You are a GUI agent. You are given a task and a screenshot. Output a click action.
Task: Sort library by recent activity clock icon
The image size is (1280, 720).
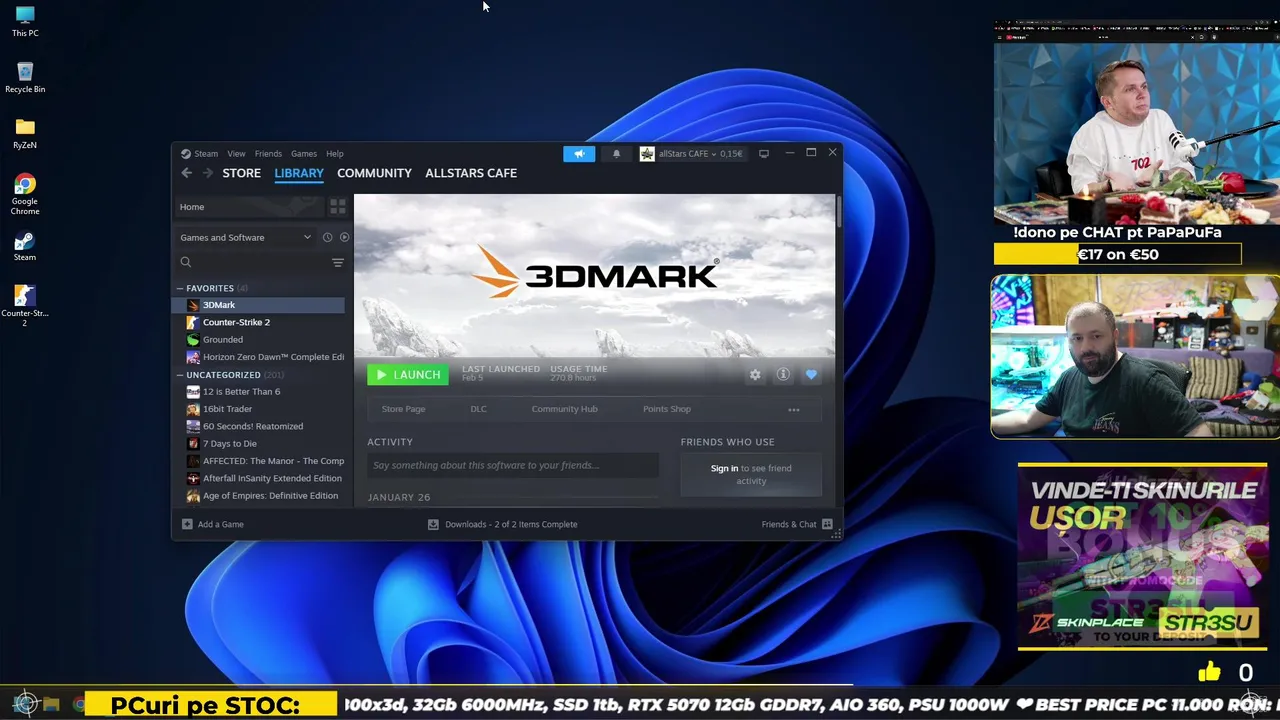327,237
